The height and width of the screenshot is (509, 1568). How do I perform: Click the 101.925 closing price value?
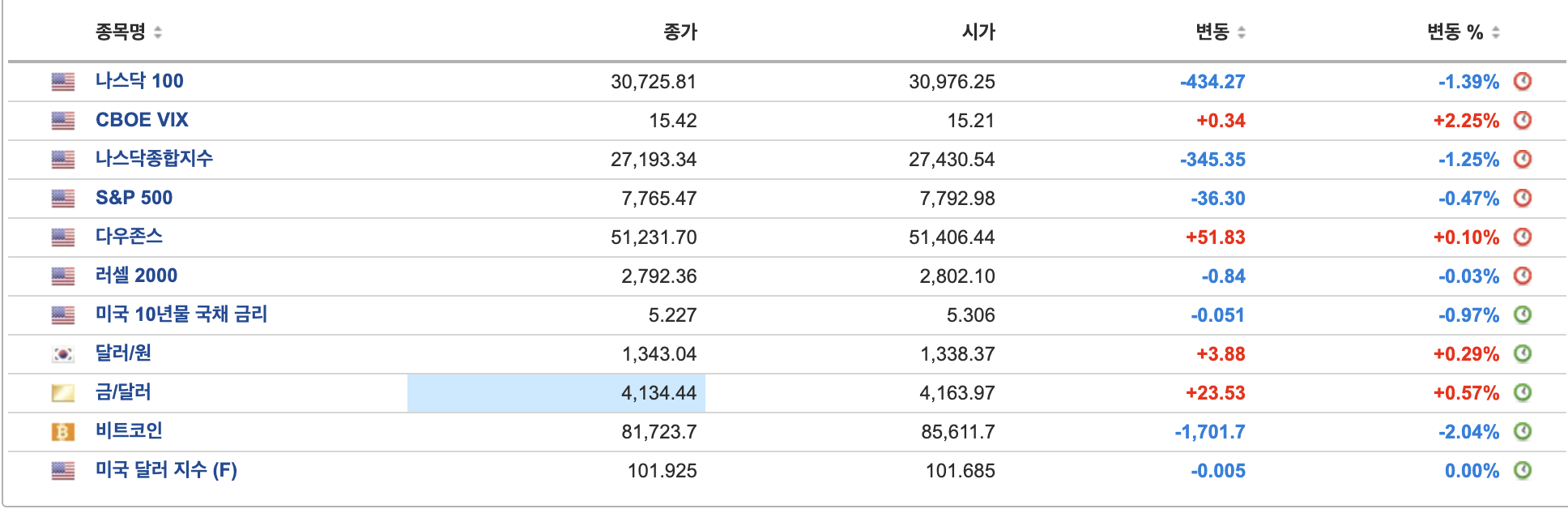[662, 471]
